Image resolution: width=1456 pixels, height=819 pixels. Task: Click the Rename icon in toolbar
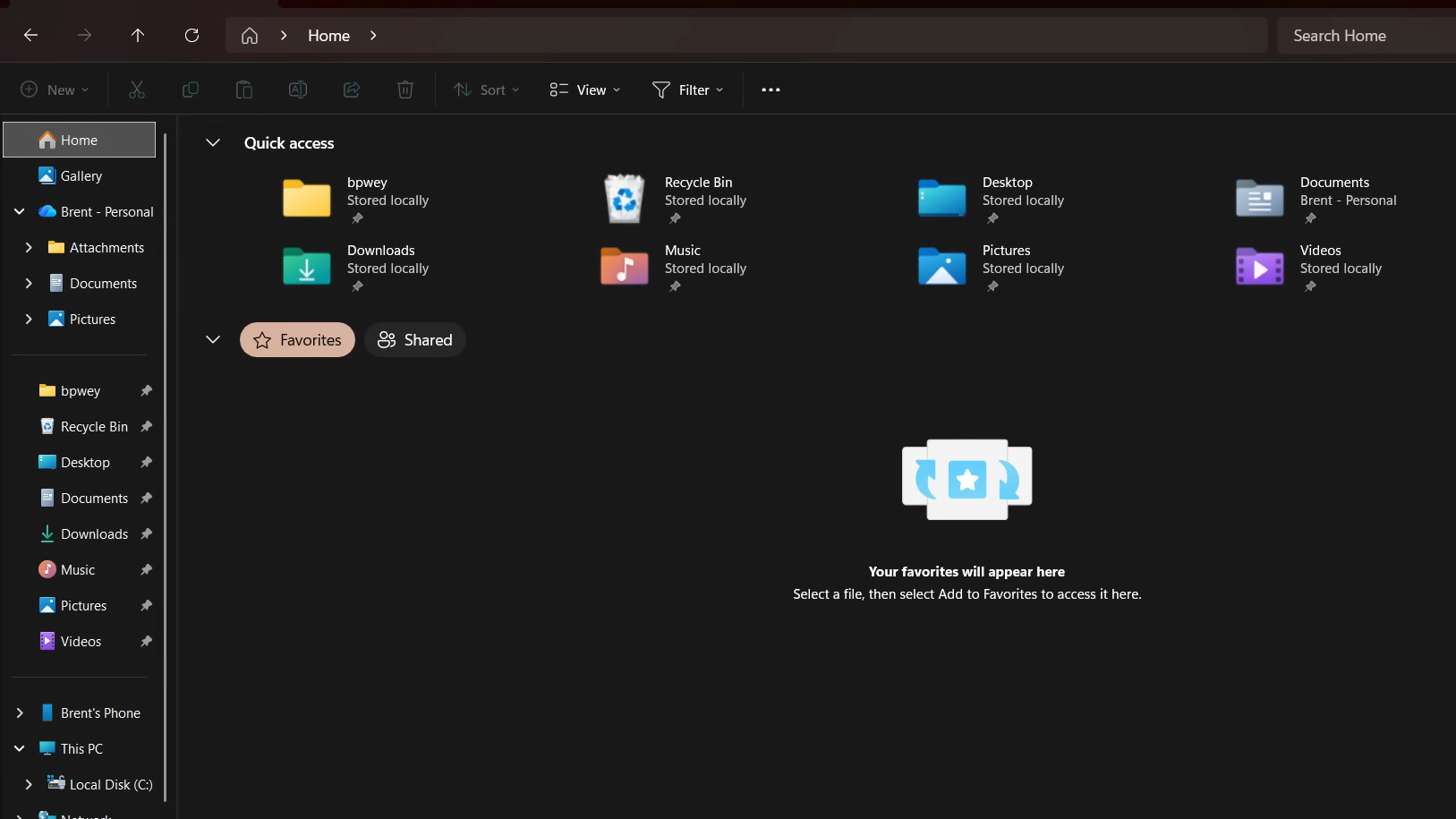point(298,90)
